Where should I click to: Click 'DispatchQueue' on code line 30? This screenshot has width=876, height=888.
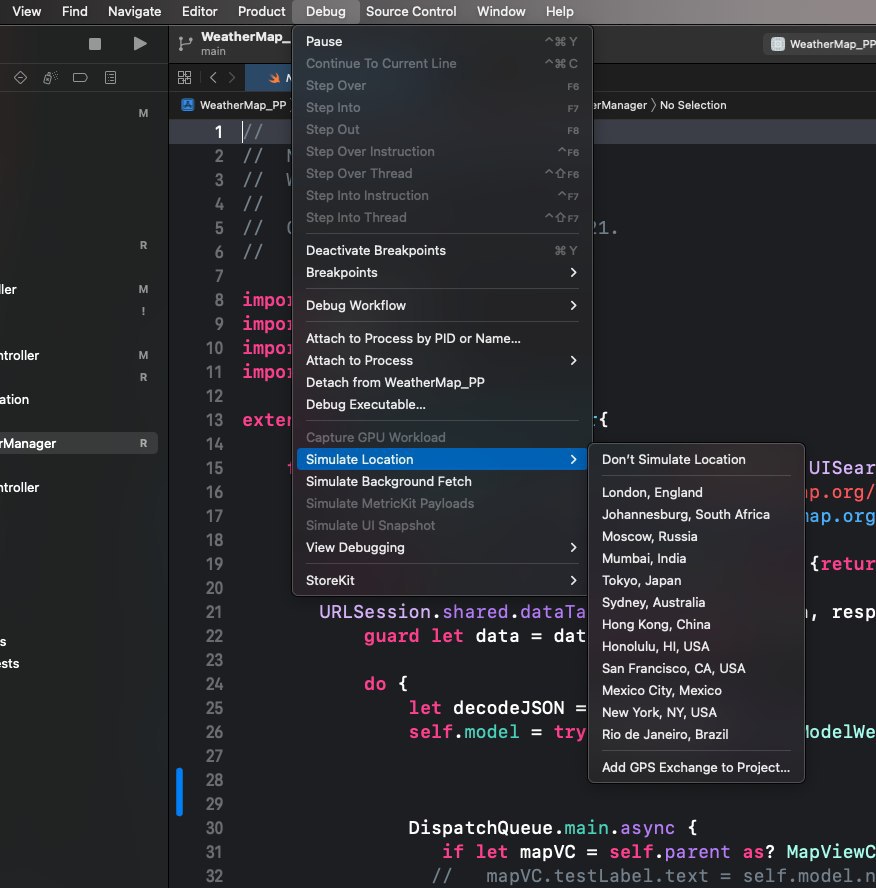point(480,828)
